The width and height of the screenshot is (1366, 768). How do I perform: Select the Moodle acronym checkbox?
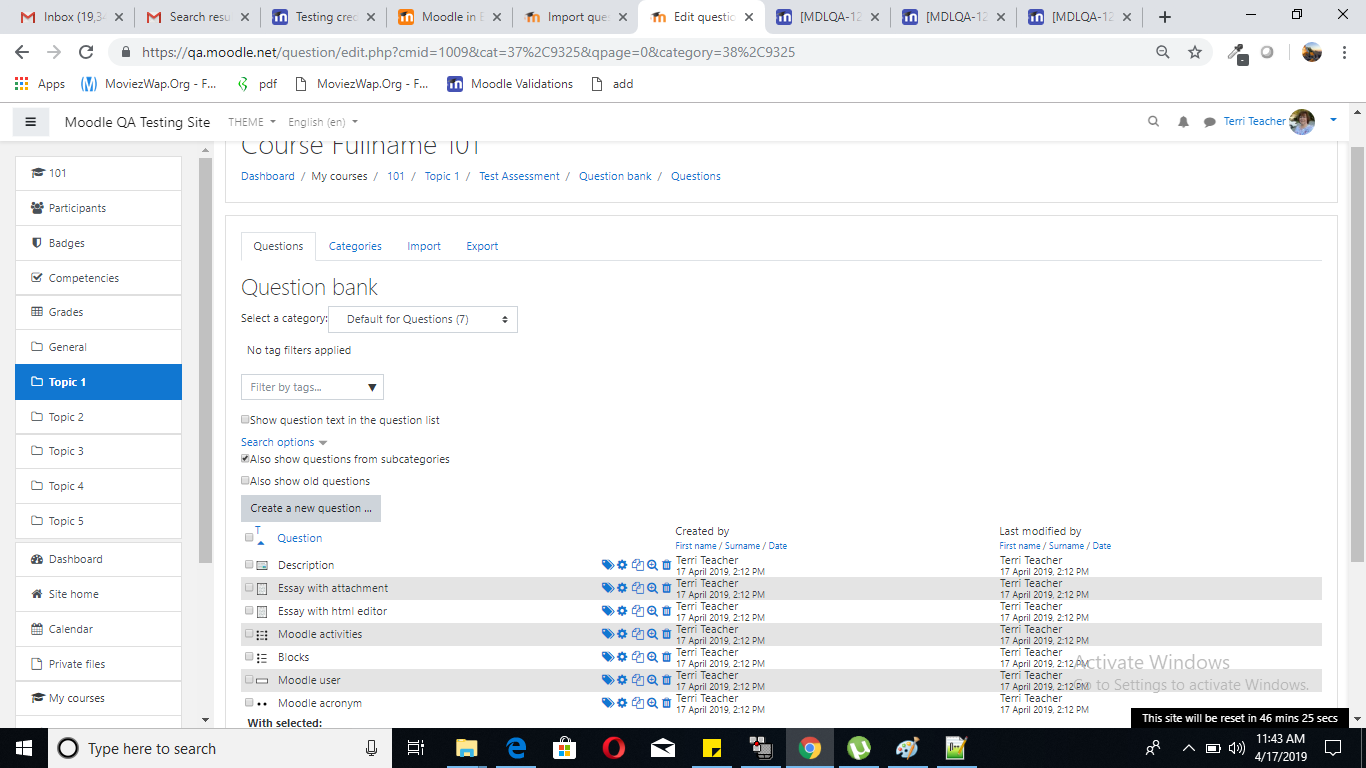click(x=249, y=703)
